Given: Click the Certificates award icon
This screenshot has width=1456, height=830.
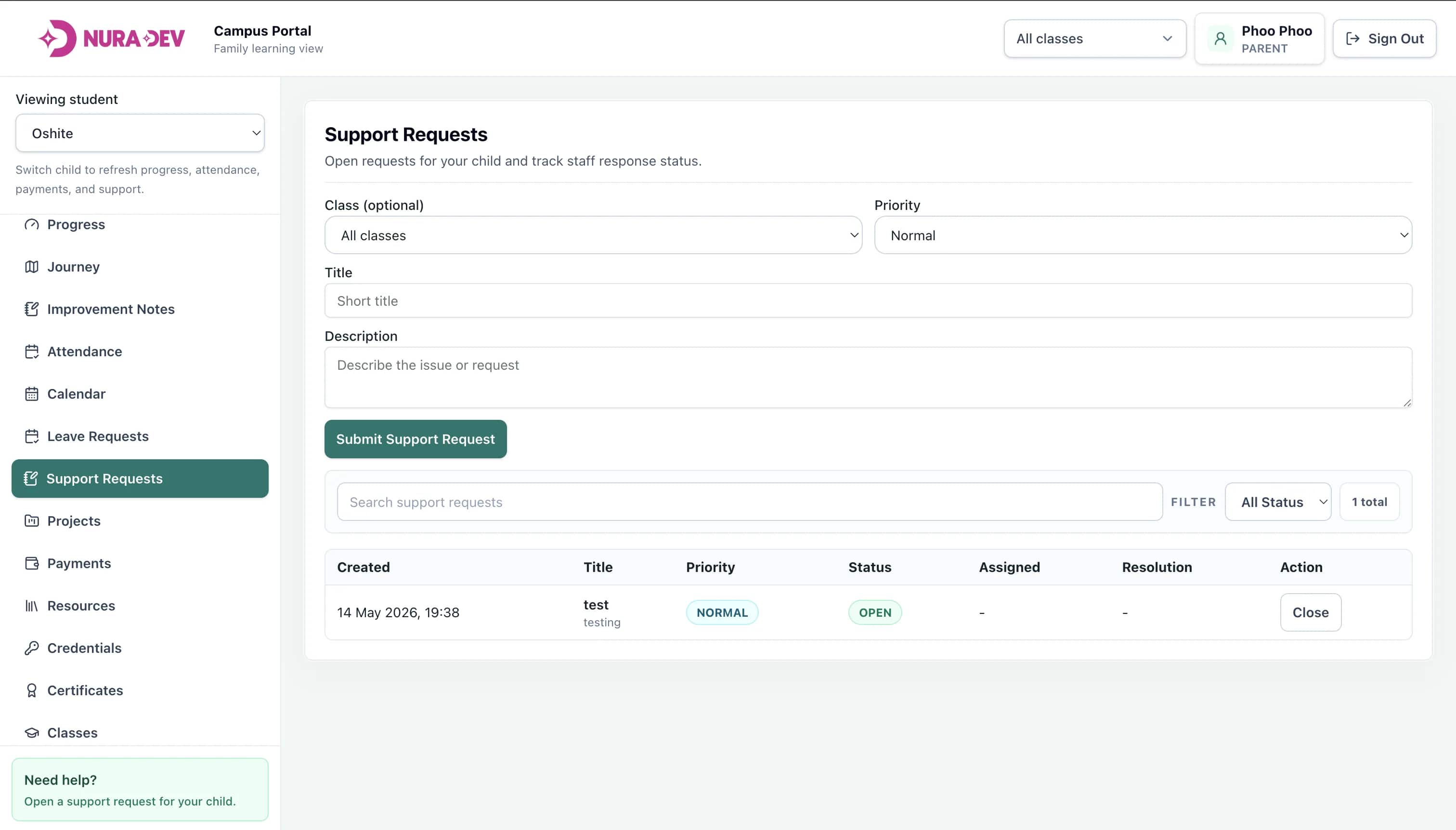Looking at the screenshot, I should [32, 690].
